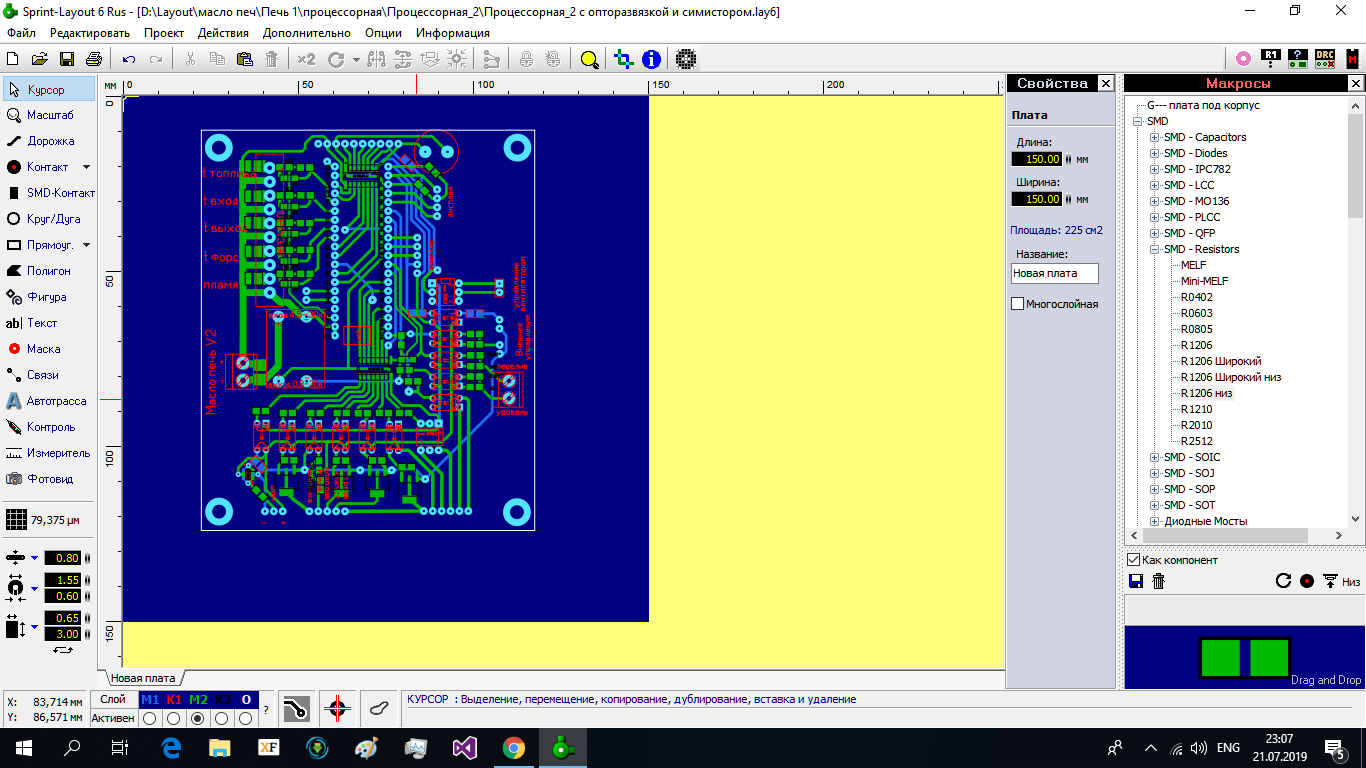The height and width of the screenshot is (768, 1366).
Task: Select the Текст tool
Action: coord(49,323)
